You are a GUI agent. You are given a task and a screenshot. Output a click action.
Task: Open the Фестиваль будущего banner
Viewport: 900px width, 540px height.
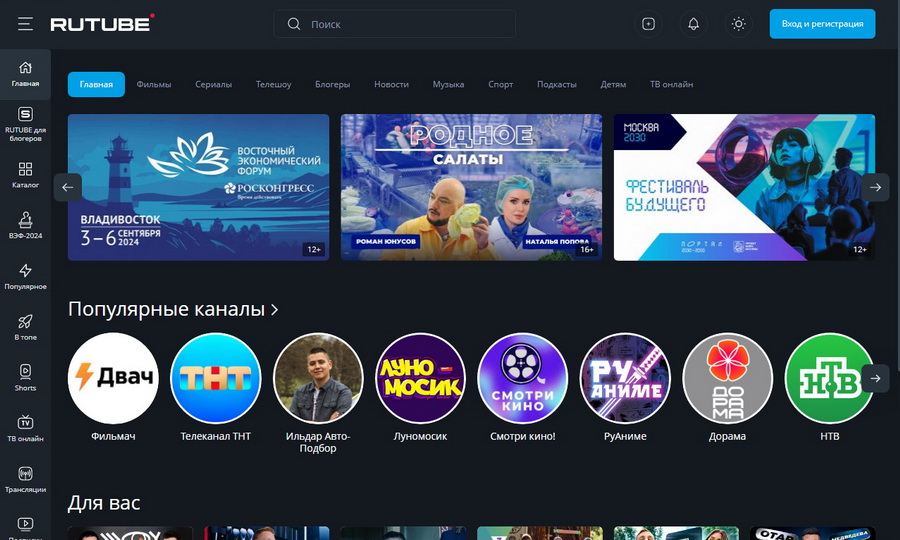744,187
